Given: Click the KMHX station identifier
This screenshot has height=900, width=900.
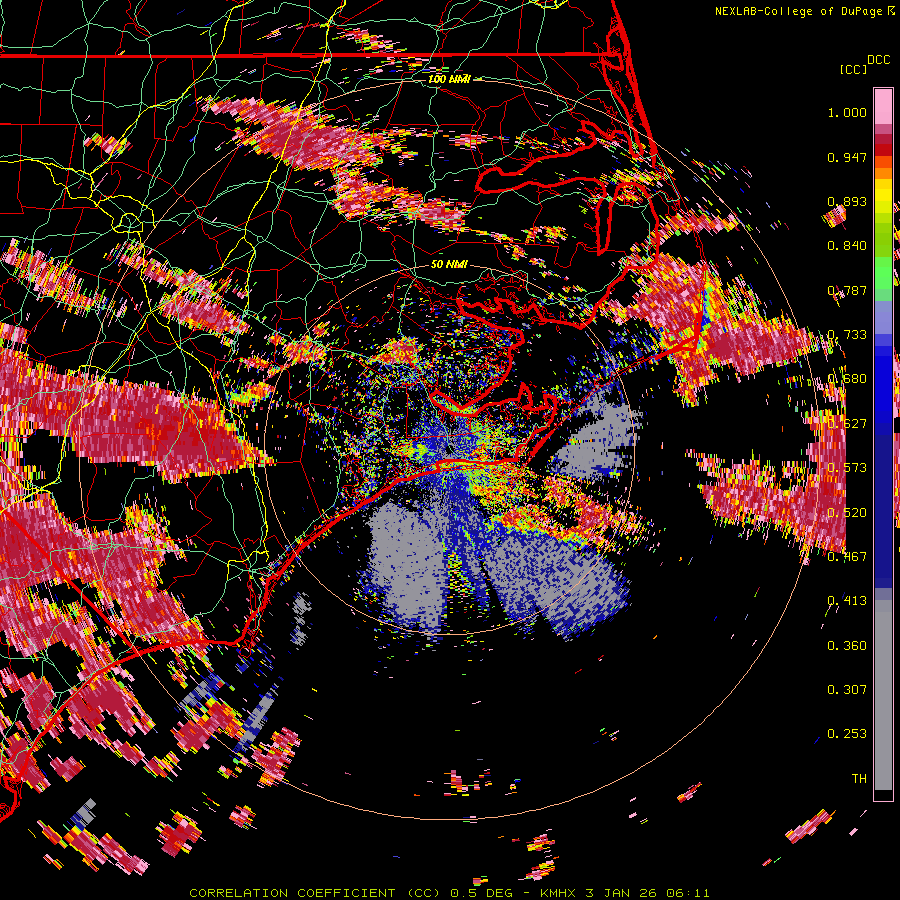Looking at the screenshot, I should (x=559, y=893).
